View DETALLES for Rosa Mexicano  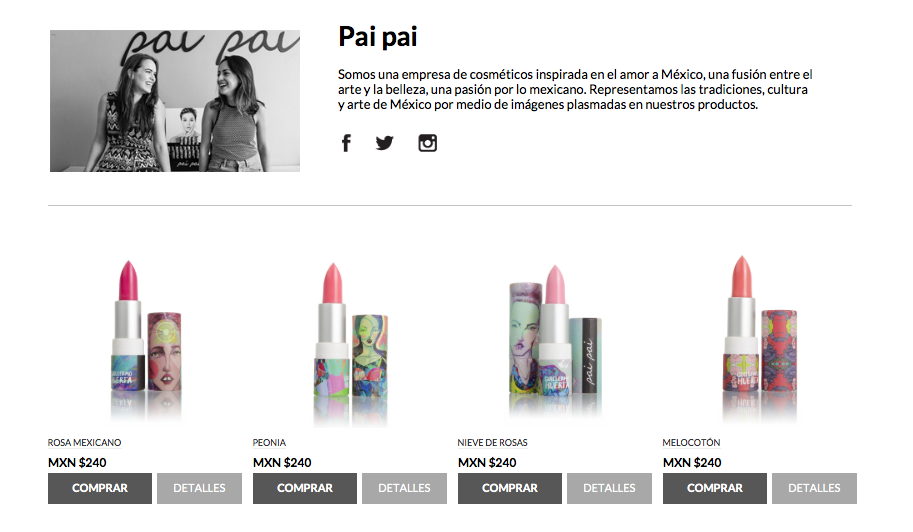pyautogui.click(x=199, y=488)
